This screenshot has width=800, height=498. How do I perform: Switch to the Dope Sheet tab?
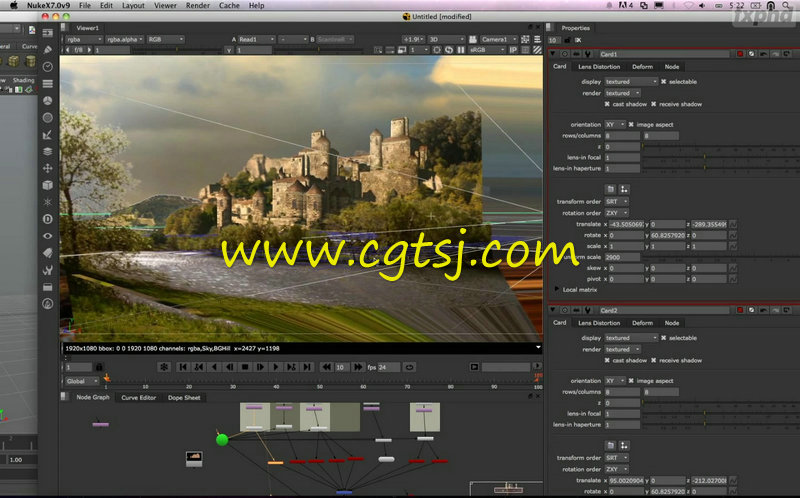[184, 397]
